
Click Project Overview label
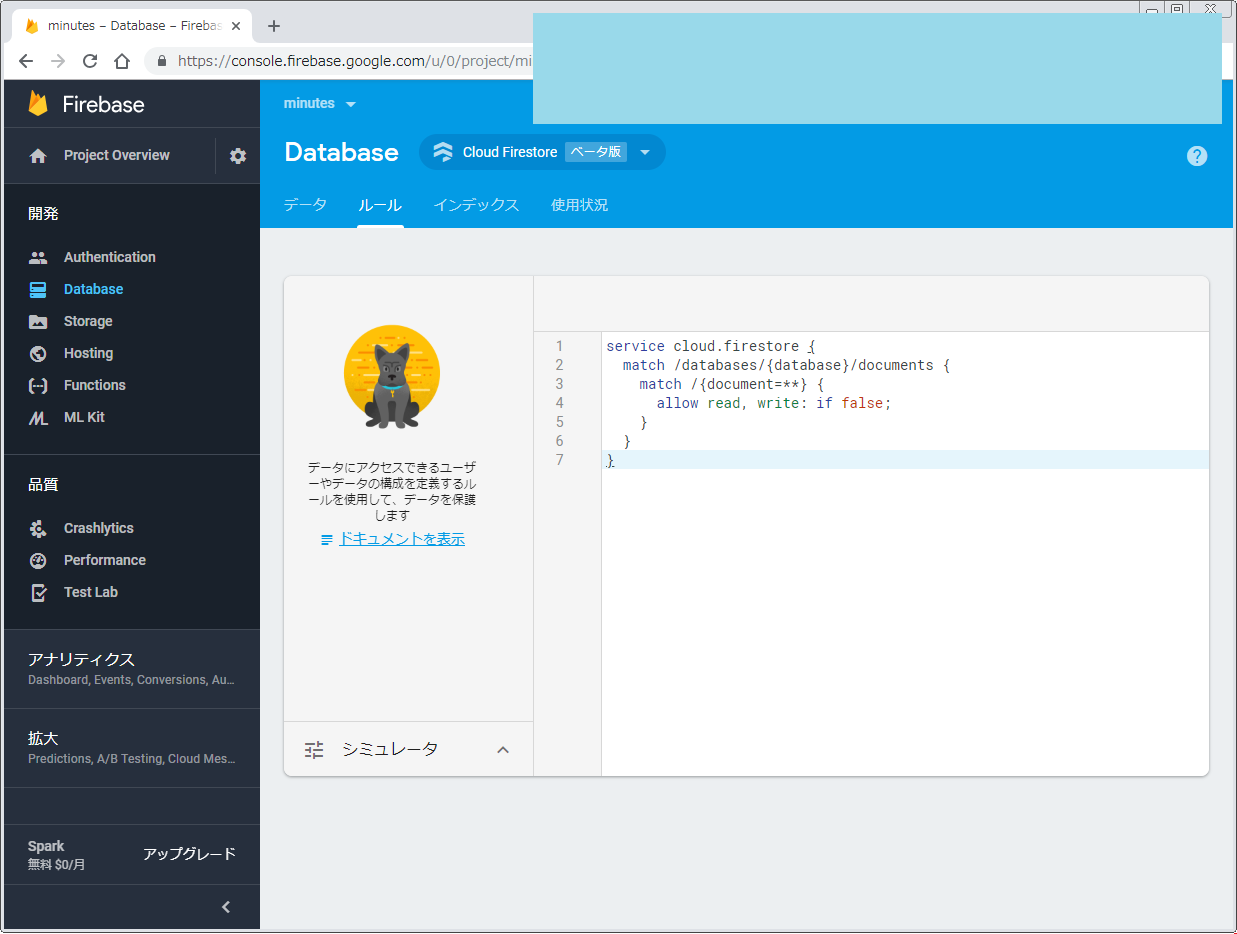pyautogui.click(x=117, y=156)
